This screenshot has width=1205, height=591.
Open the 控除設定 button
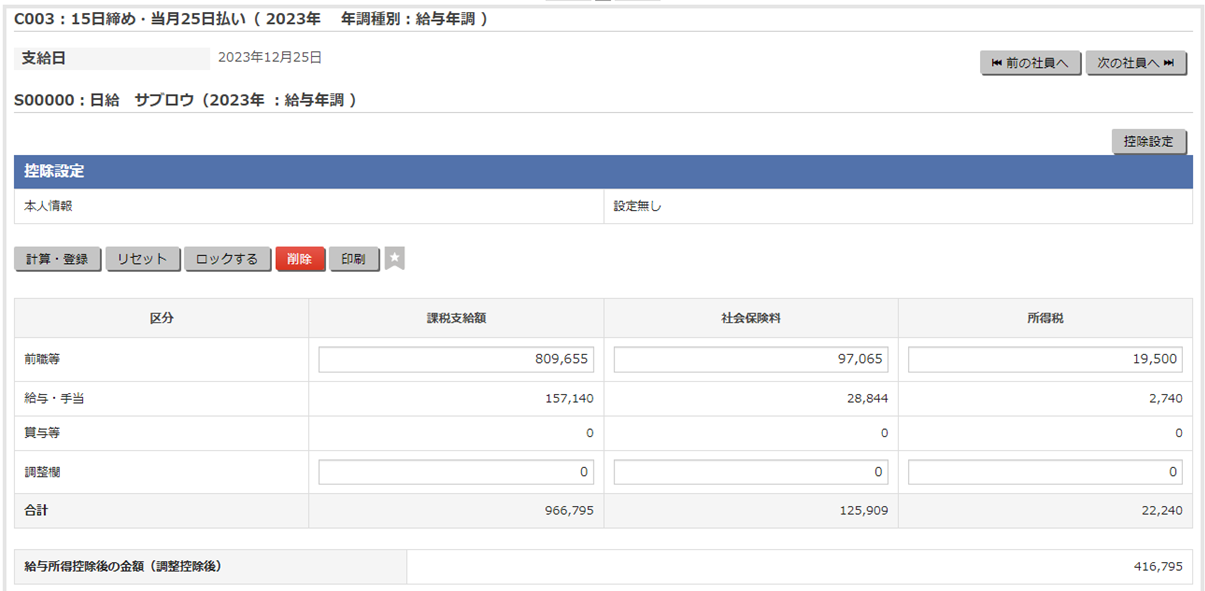pyautogui.click(x=1148, y=142)
